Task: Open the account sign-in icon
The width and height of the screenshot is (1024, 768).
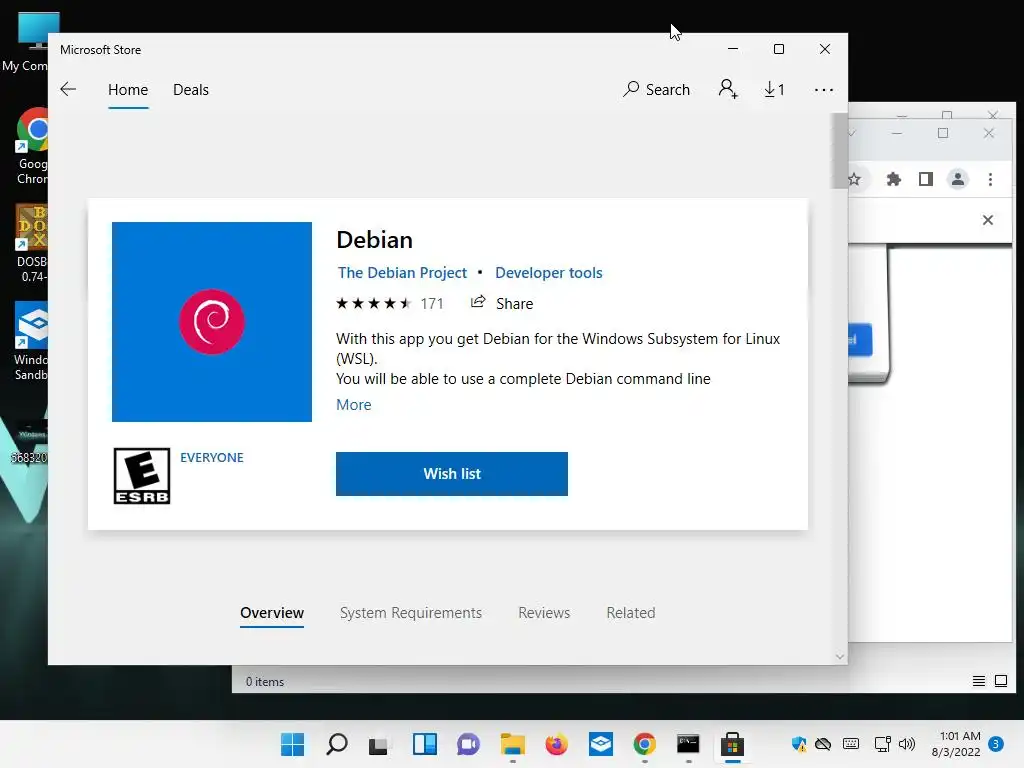Action: tap(728, 89)
